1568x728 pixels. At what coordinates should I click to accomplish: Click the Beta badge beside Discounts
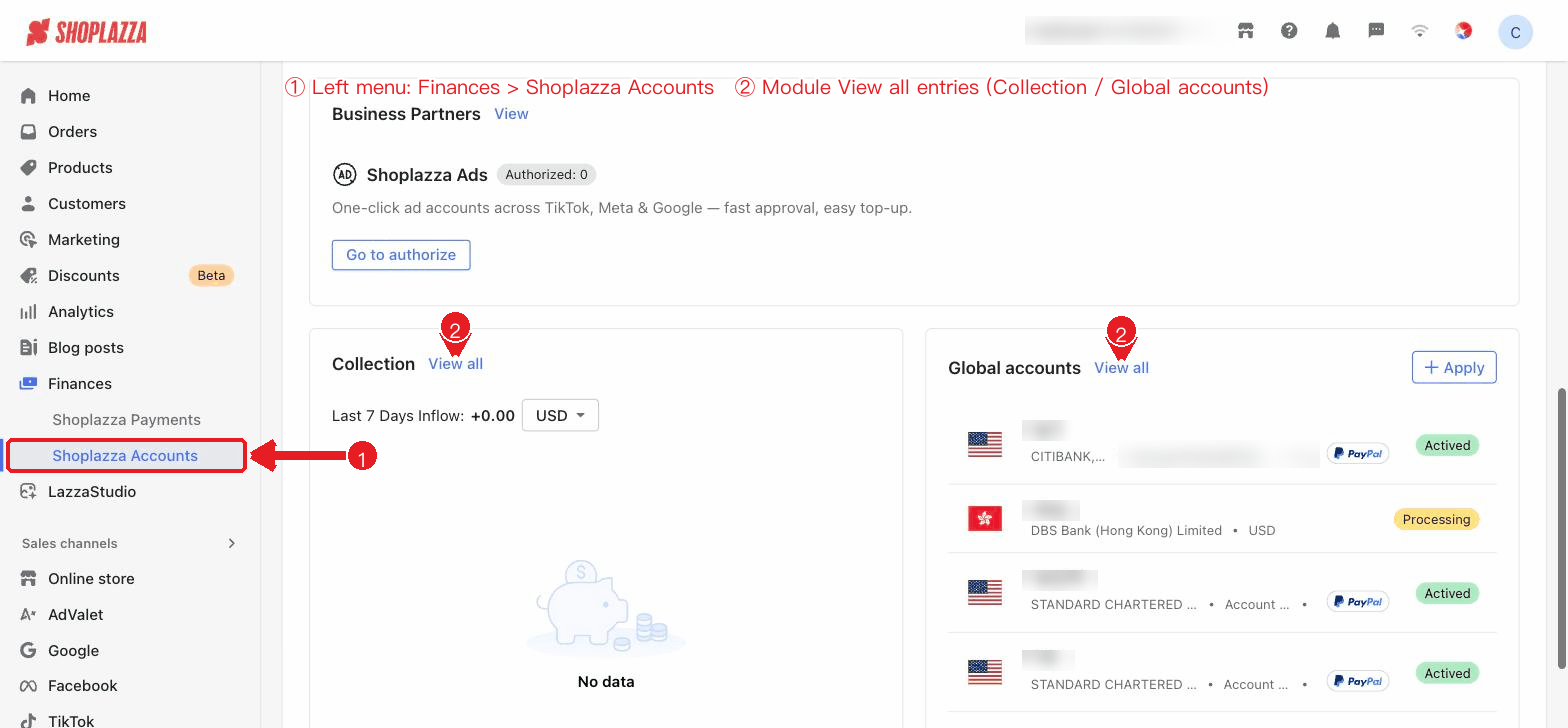coord(211,276)
